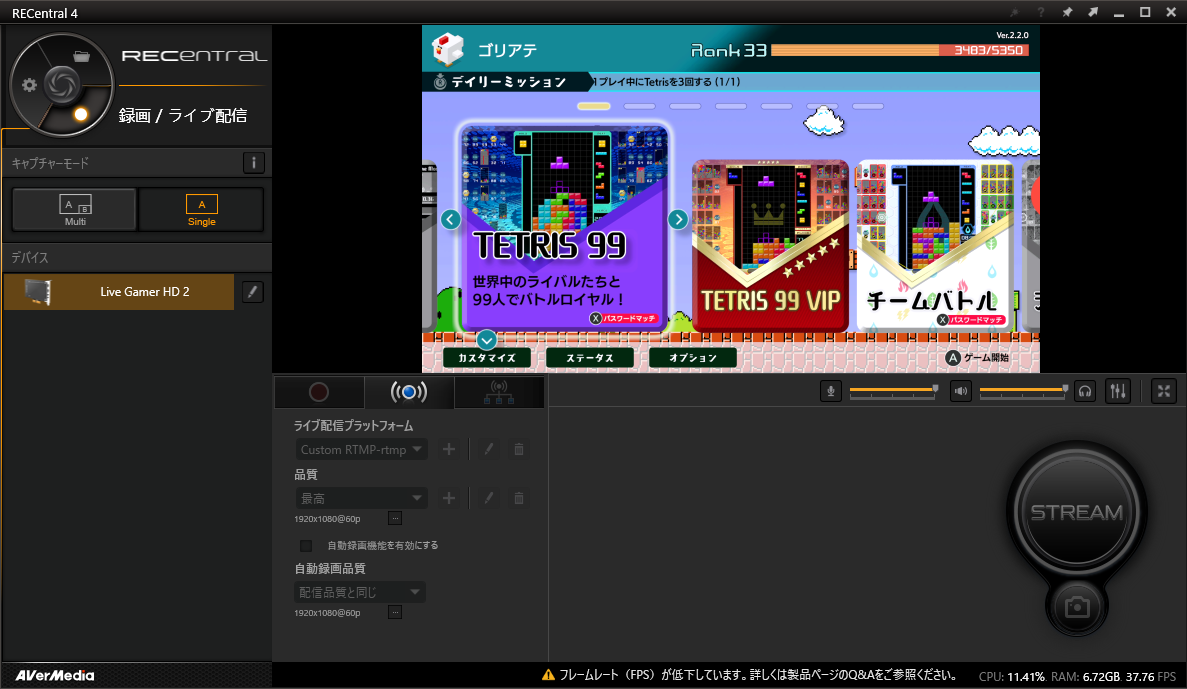Click the オプション button in preview

click(x=693, y=357)
